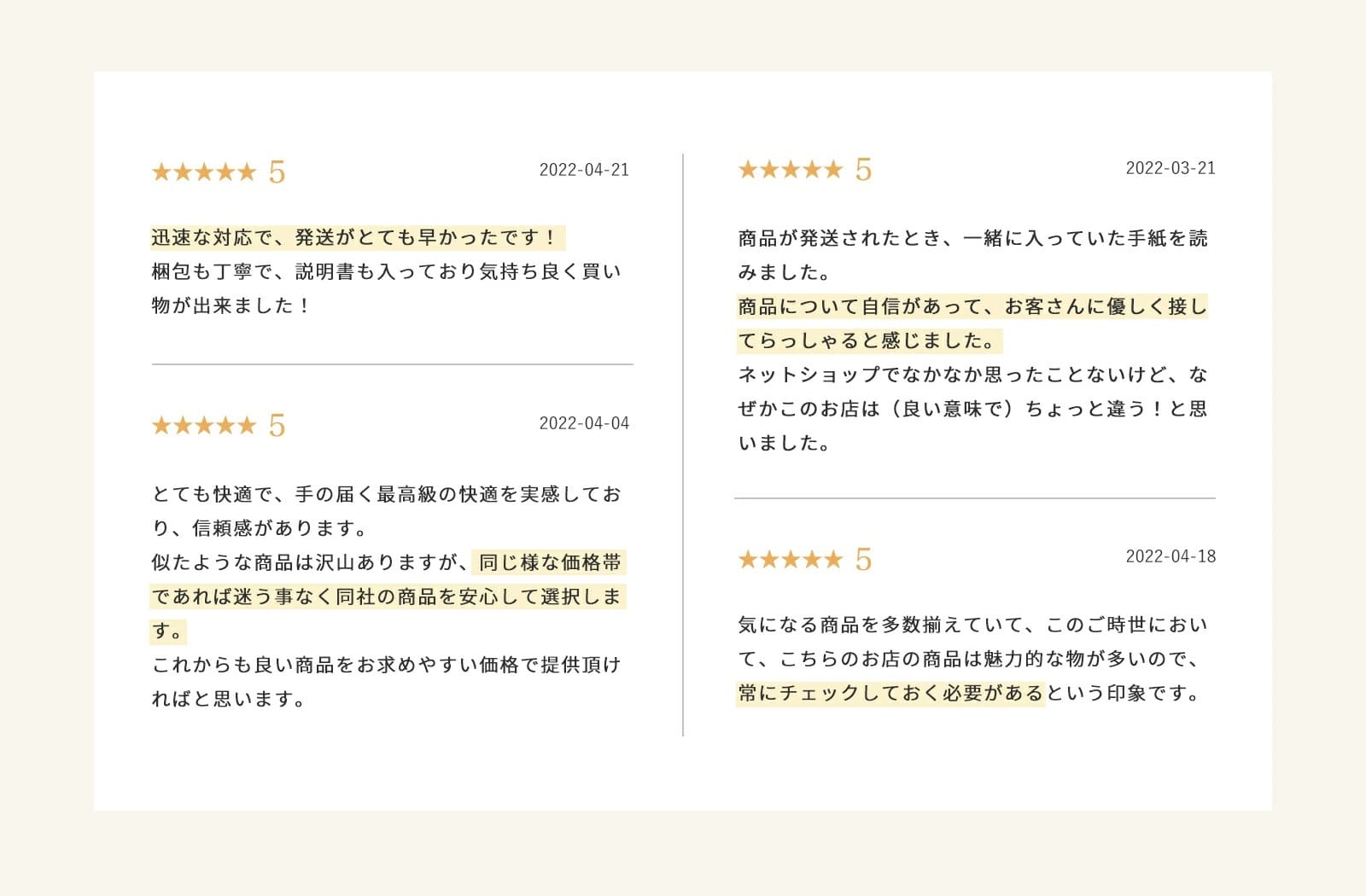Image resolution: width=1366 pixels, height=896 pixels.
Task: Click the rating number 5 beside 2022-04-18 stars
Action: [863, 560]
